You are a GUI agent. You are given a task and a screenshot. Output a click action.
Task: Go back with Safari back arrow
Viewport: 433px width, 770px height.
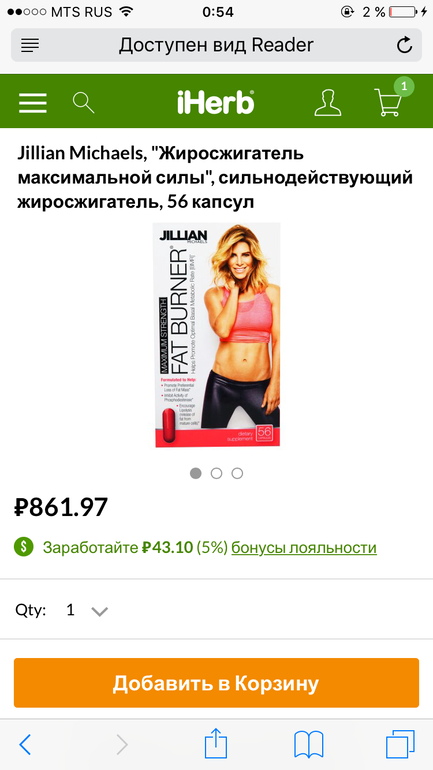(x=25, y=745)
